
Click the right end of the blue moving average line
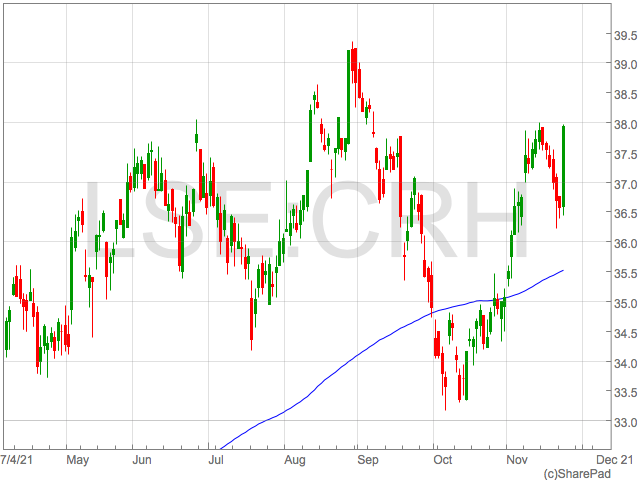563,270
